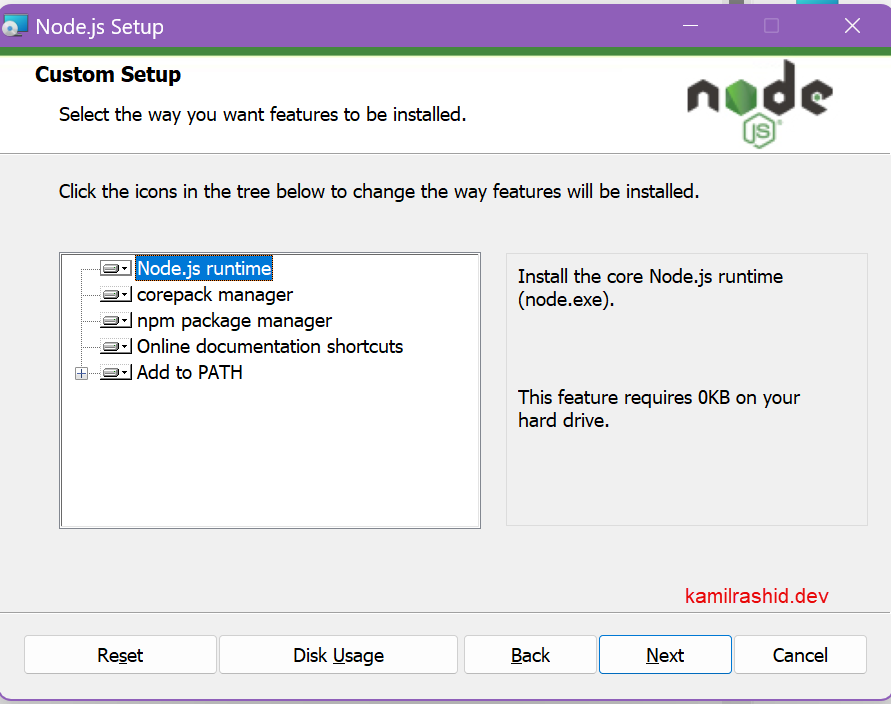Reset the feature selections
Image resolution: width=891 pixels, height=704 pixels.
[x=119, y=655]
